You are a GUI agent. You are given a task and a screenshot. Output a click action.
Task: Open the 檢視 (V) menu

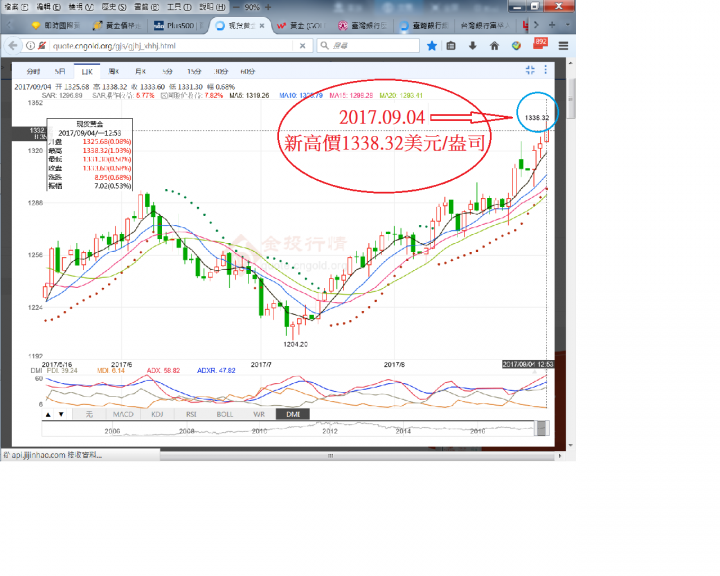[81, 7]
